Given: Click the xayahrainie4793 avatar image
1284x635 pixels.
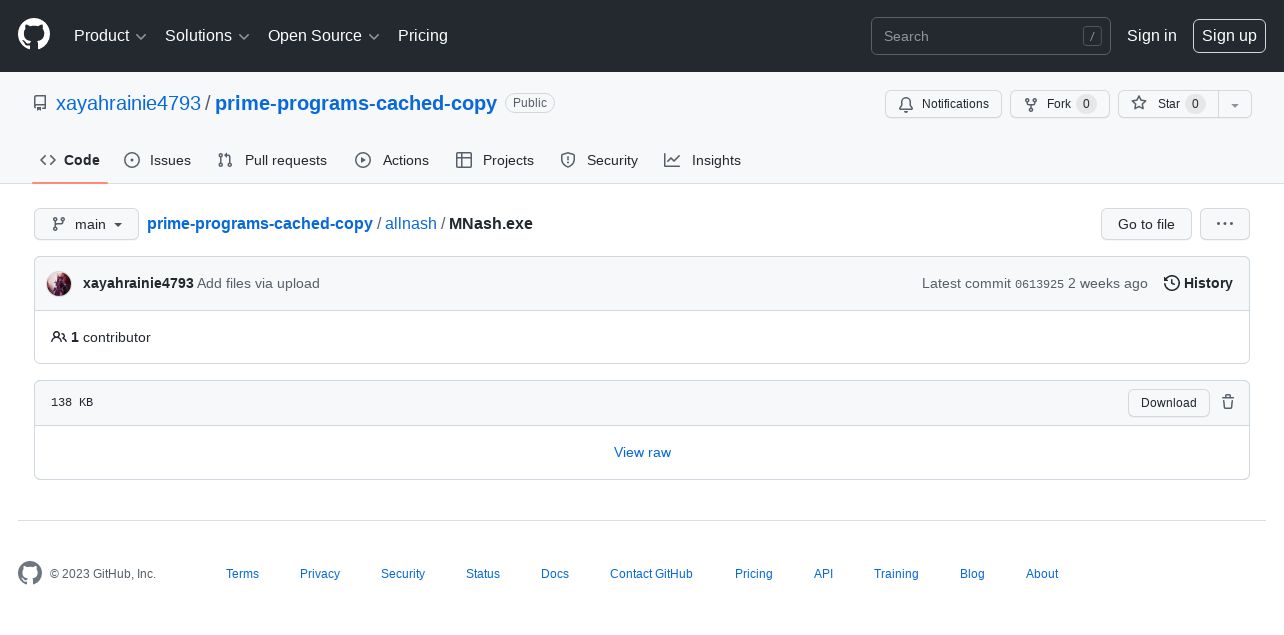Looking at the screenshot, I should coord(59,284).
